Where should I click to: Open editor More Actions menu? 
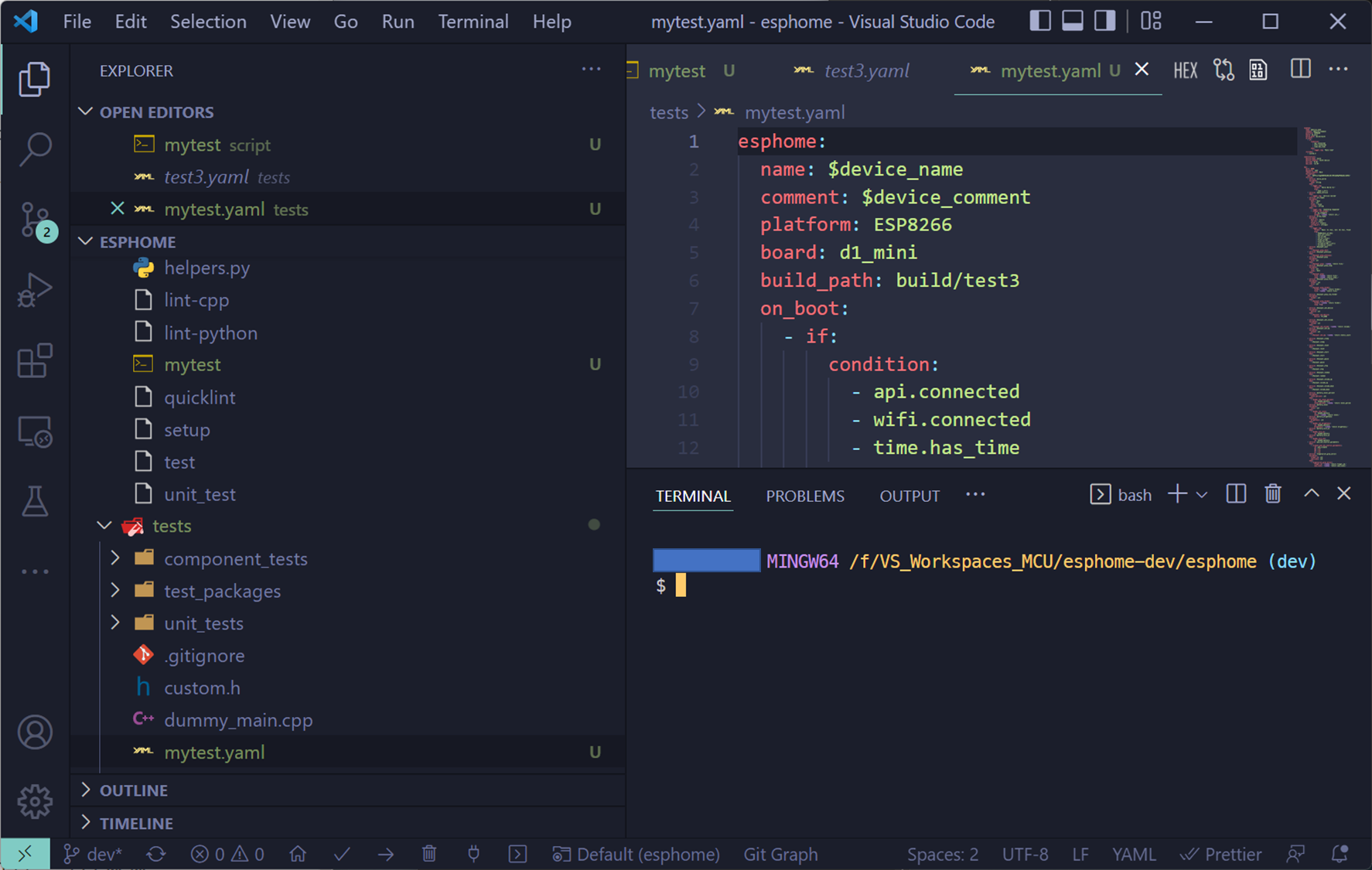tap(1339, 70)
